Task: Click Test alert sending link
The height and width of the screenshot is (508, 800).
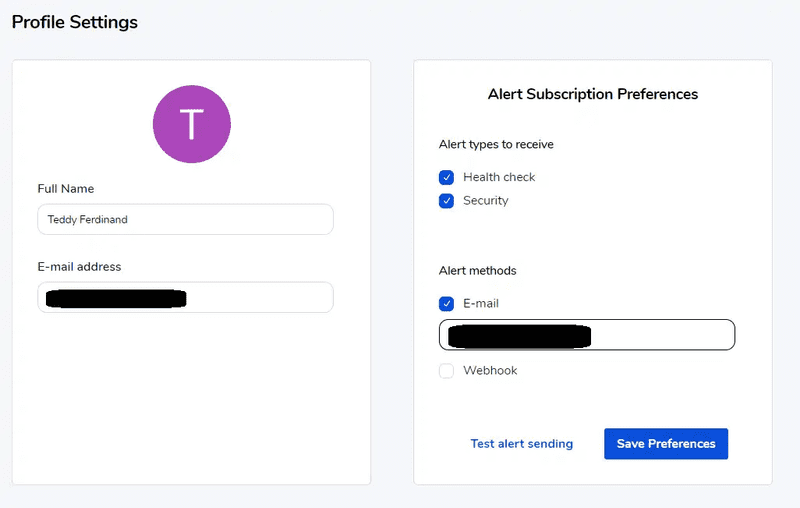Action: [521, 444]
